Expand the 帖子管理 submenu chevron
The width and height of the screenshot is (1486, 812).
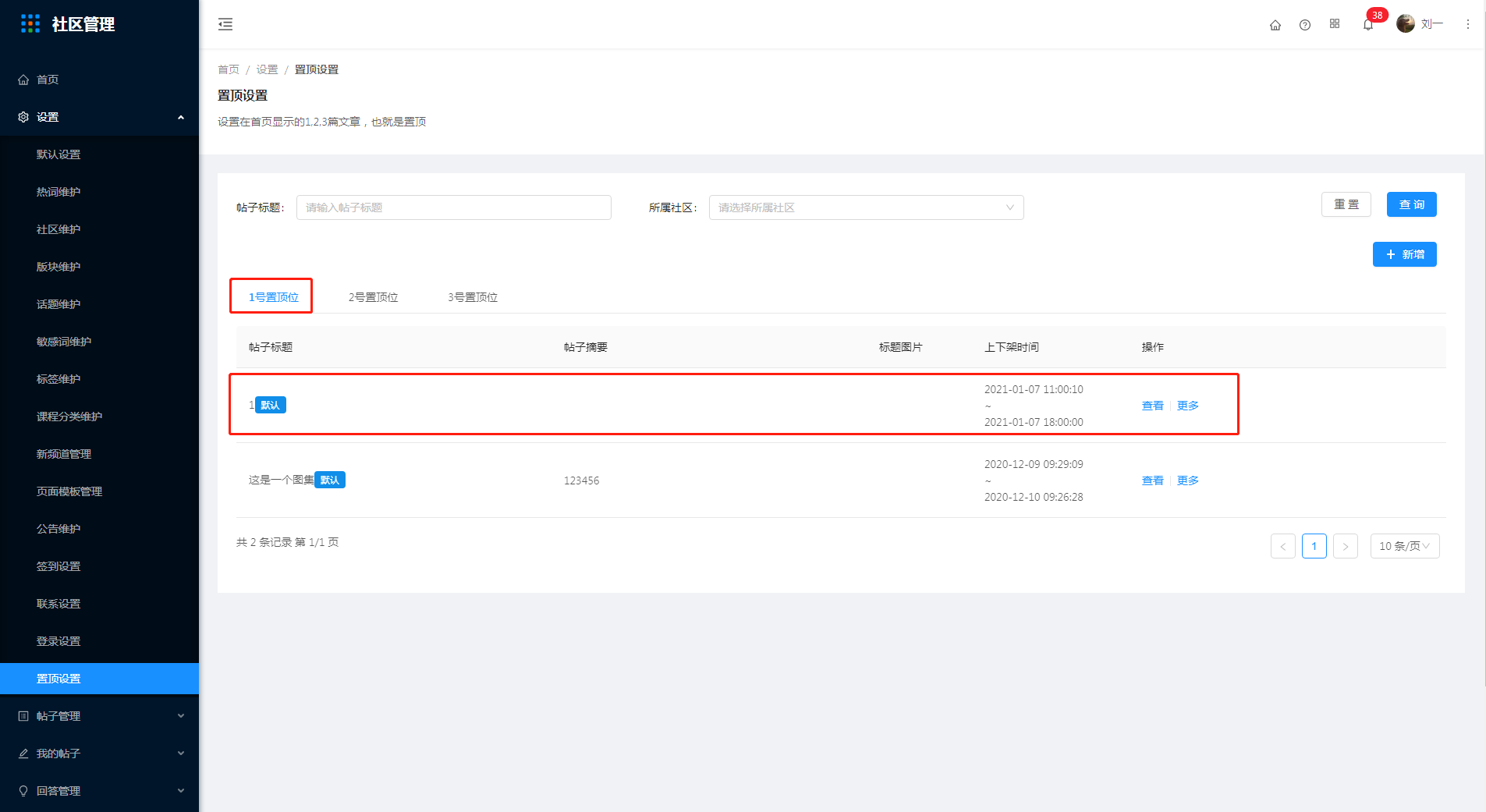pyautogui.click(x=181, y=716)
